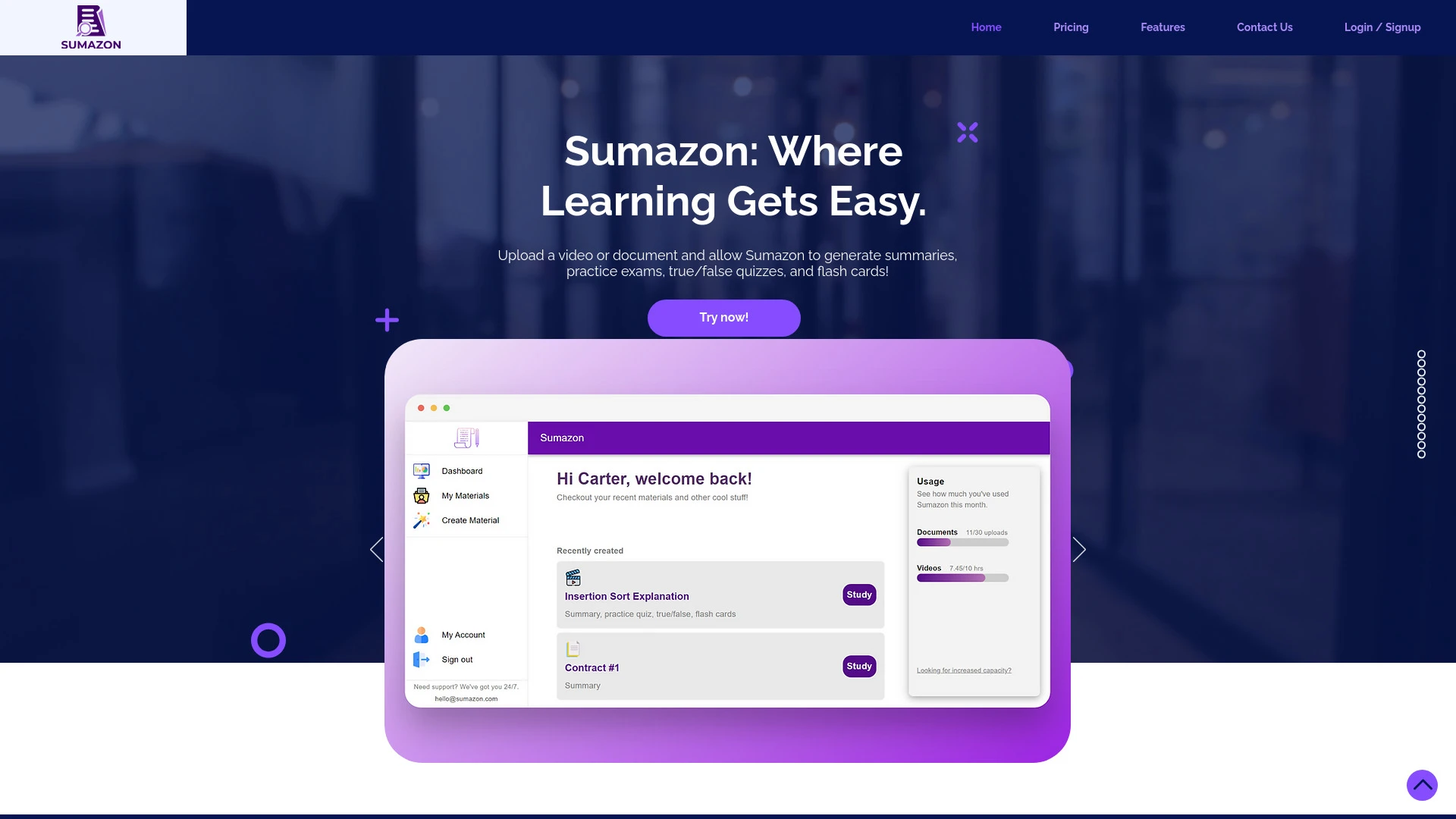1456x819 pixels.
Task: Click Looking for increased capacity link
Action: pos(964,670)
